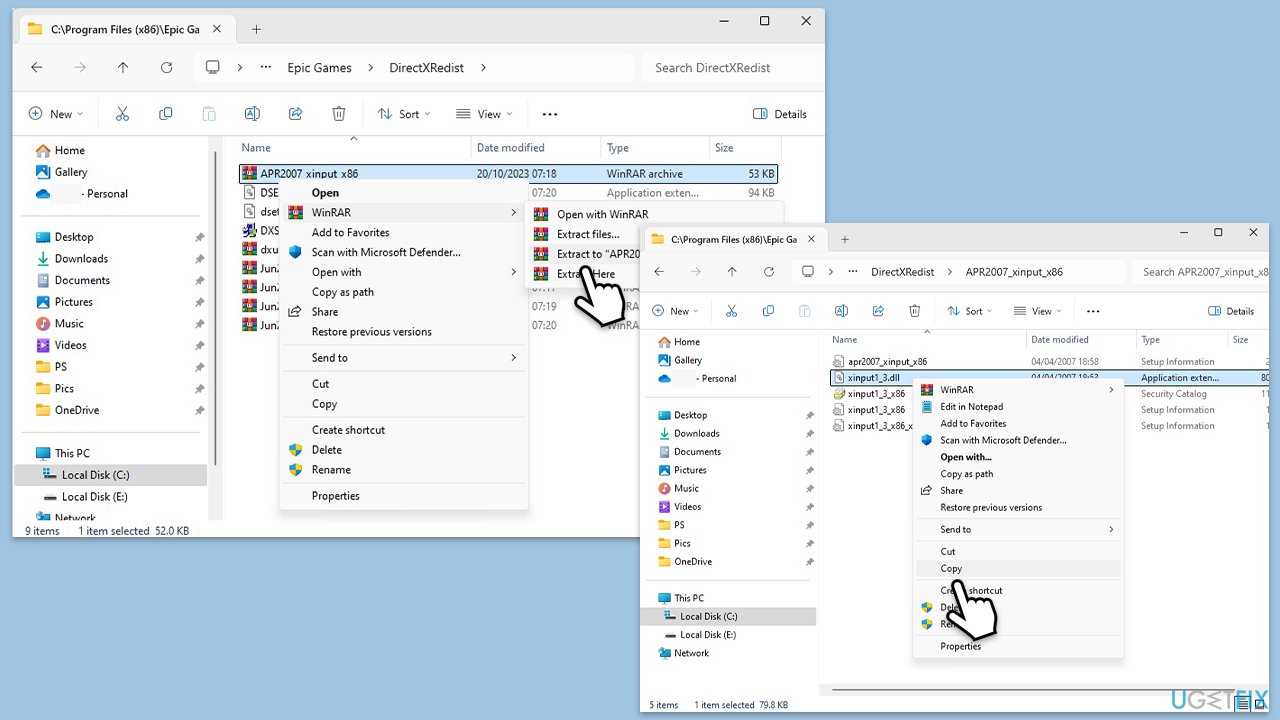Go back using the arrow in the DirectXRedist window

37,68
